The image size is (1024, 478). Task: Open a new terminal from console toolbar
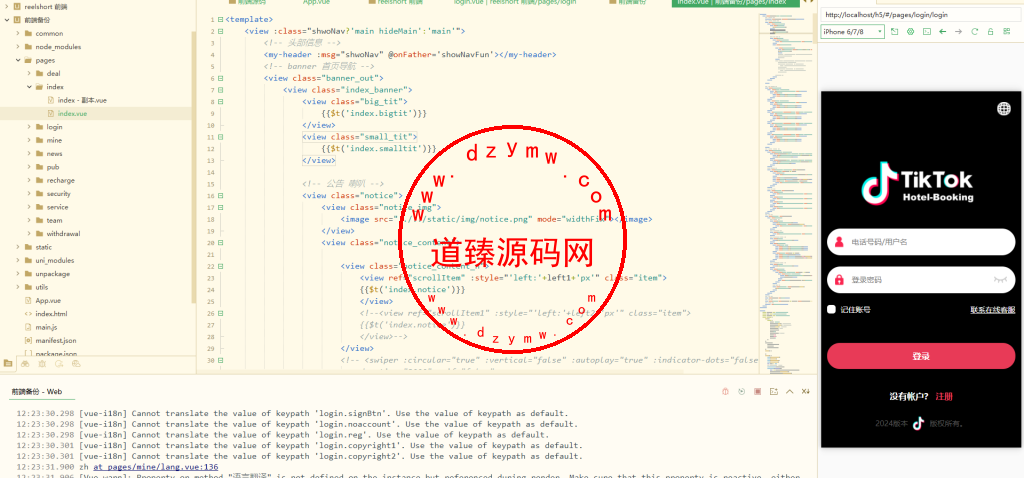tap(774, 392)
